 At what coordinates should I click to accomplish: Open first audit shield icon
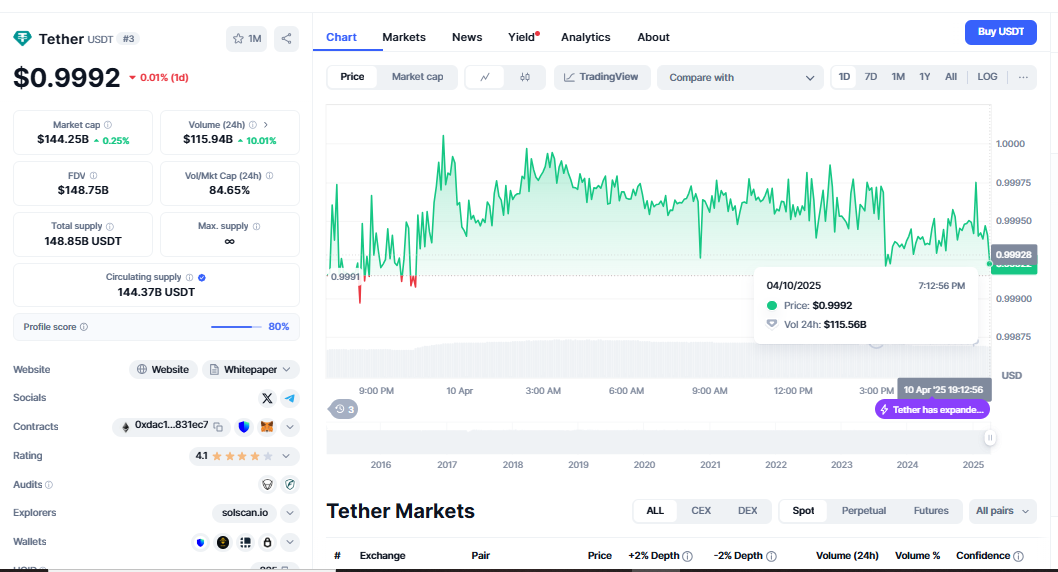pyautogui.click(x=268, y=484)
